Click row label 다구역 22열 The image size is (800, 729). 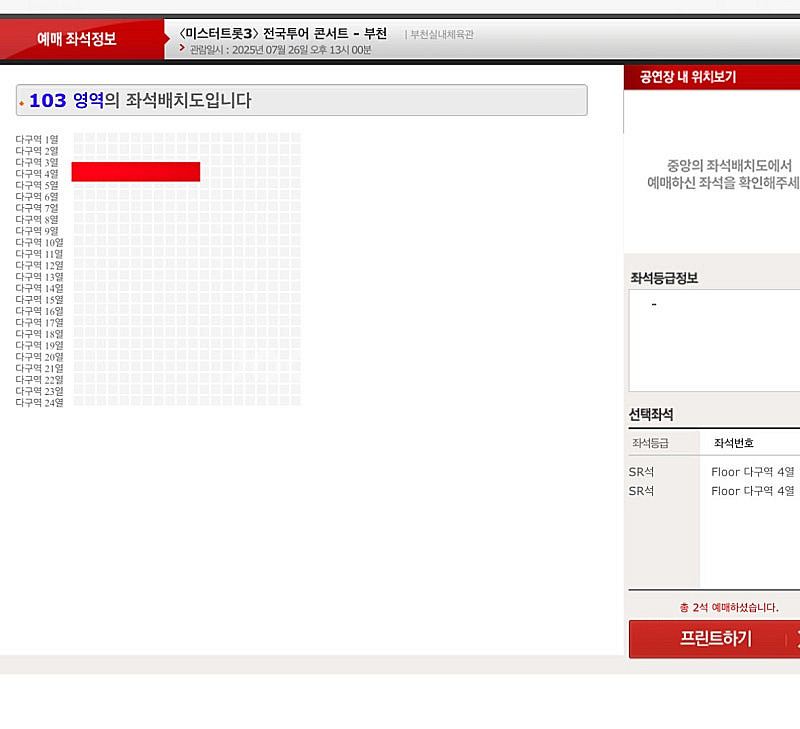39,380
